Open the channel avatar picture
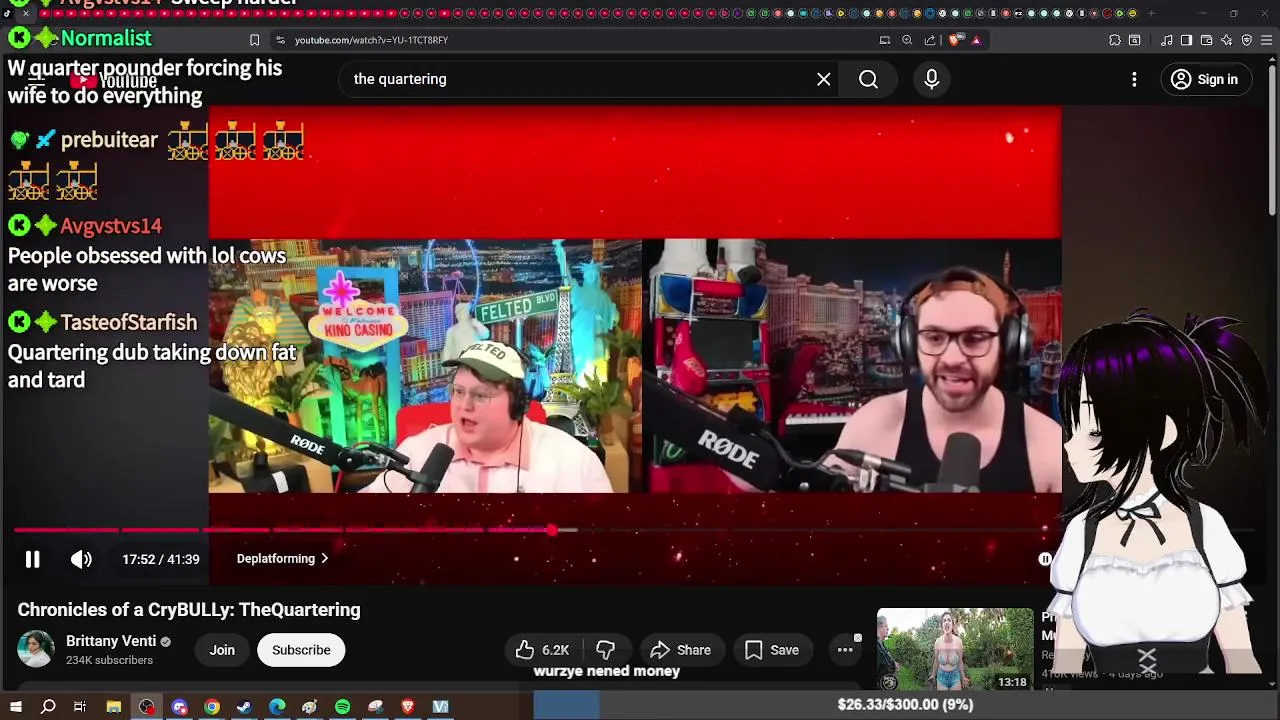 (x=36, y=650)
